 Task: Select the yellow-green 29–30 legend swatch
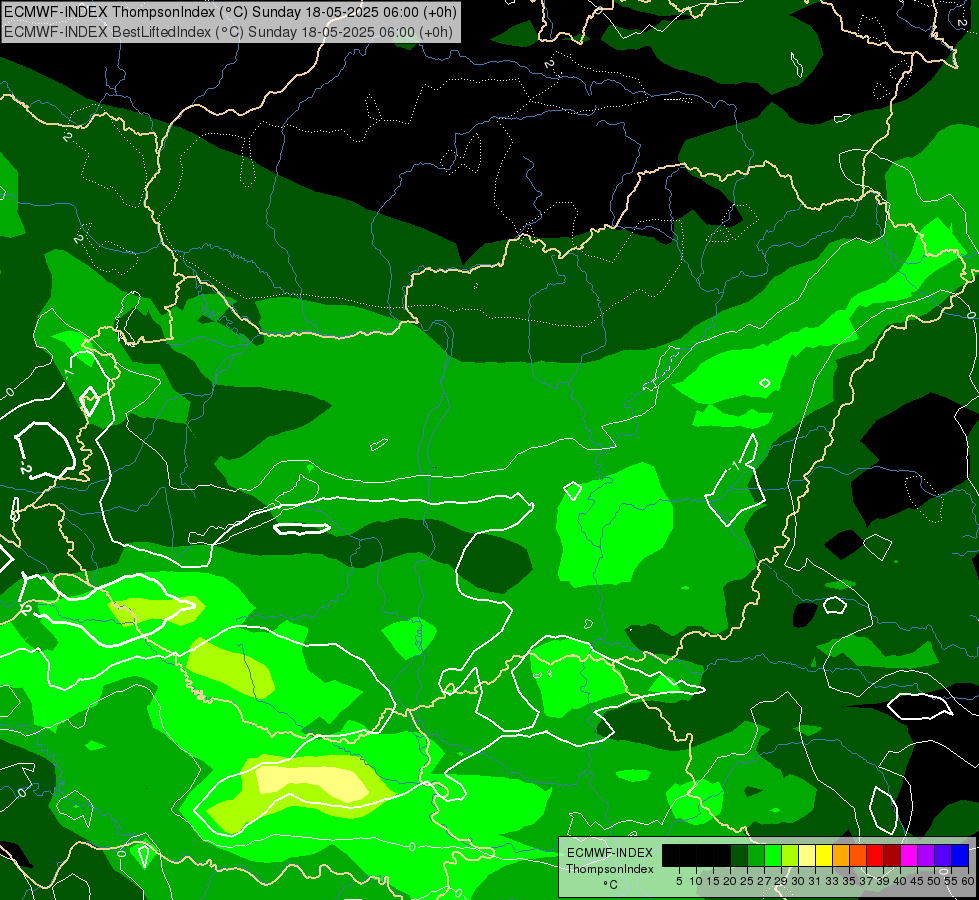[x=790, y=856]
